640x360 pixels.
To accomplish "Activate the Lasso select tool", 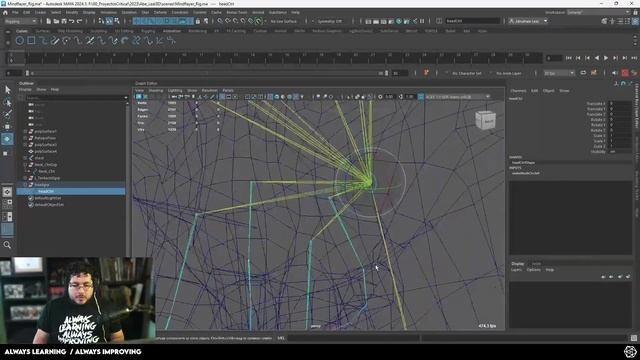I will tap(7, 102).
